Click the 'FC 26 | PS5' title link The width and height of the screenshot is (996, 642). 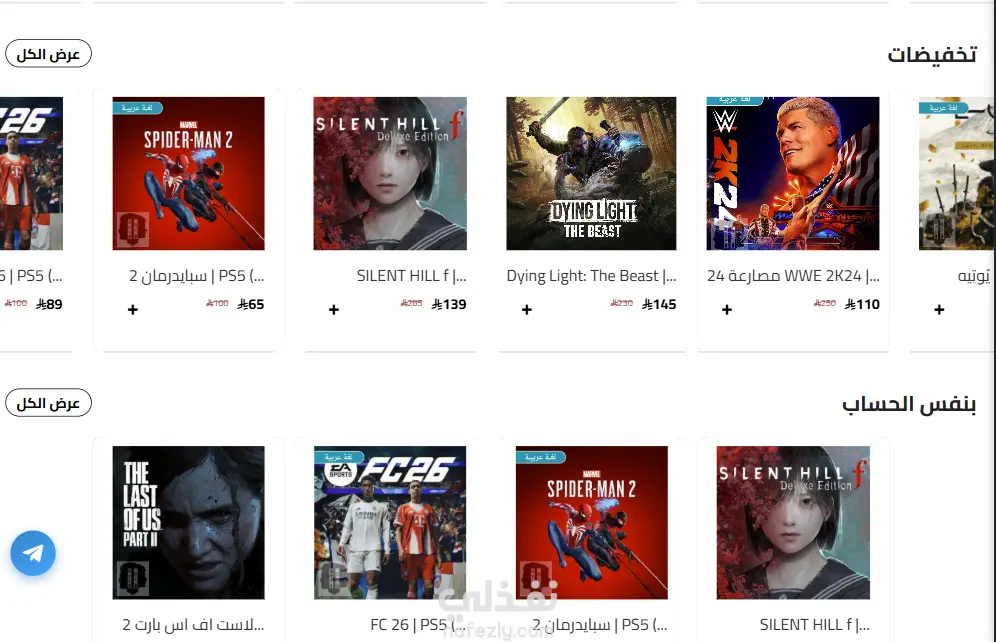pyautogui.click(x=418, y=625)
